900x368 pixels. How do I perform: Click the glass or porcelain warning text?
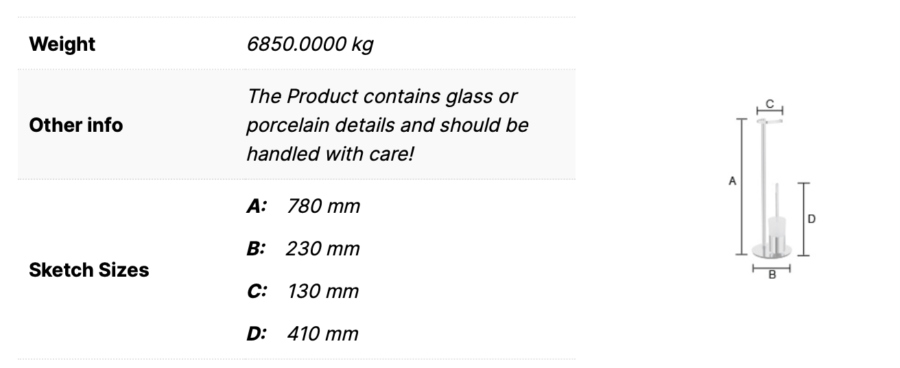[387, 125]
